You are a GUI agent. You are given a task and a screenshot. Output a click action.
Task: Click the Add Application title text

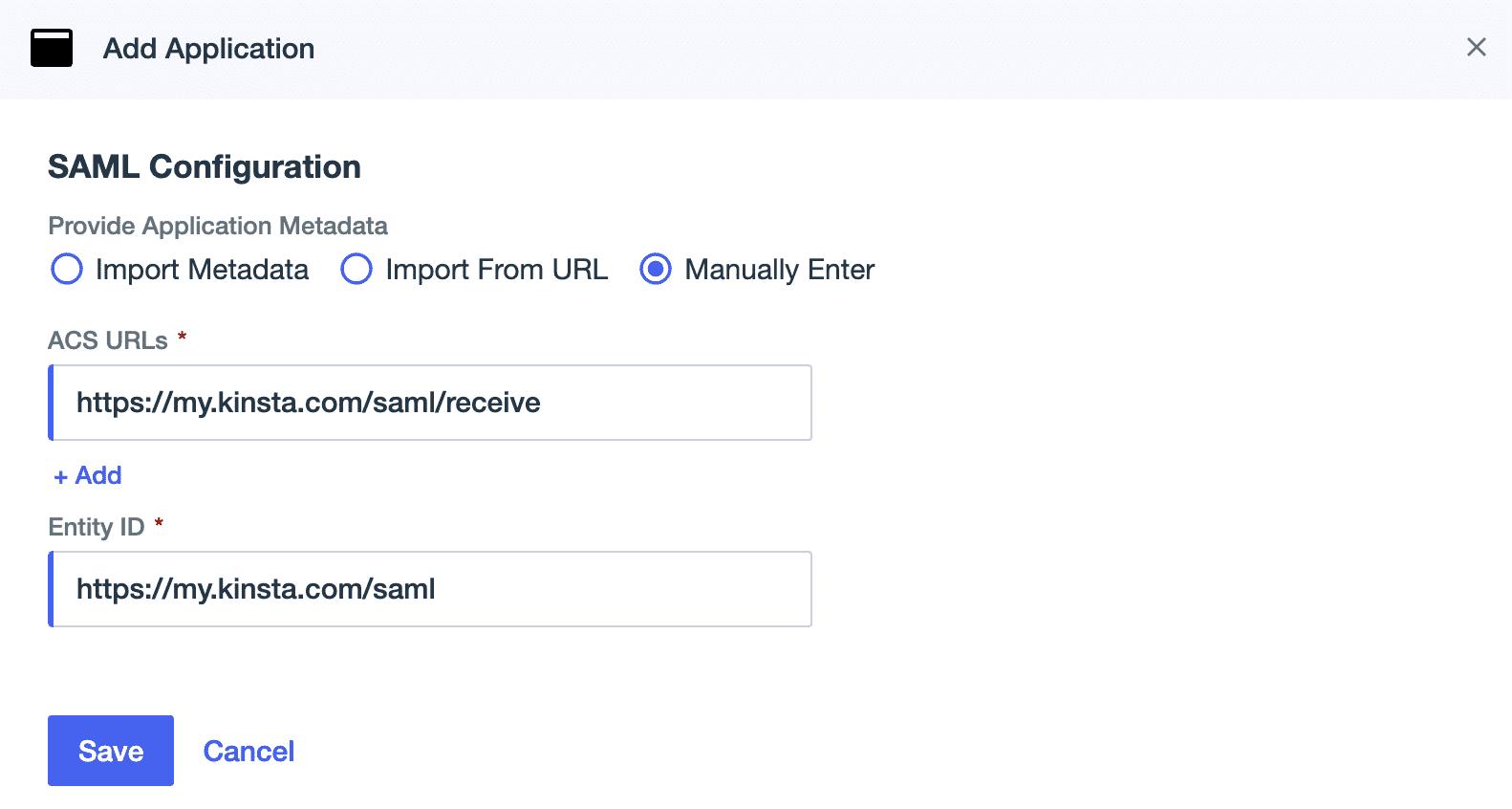(x=209, y=48)
